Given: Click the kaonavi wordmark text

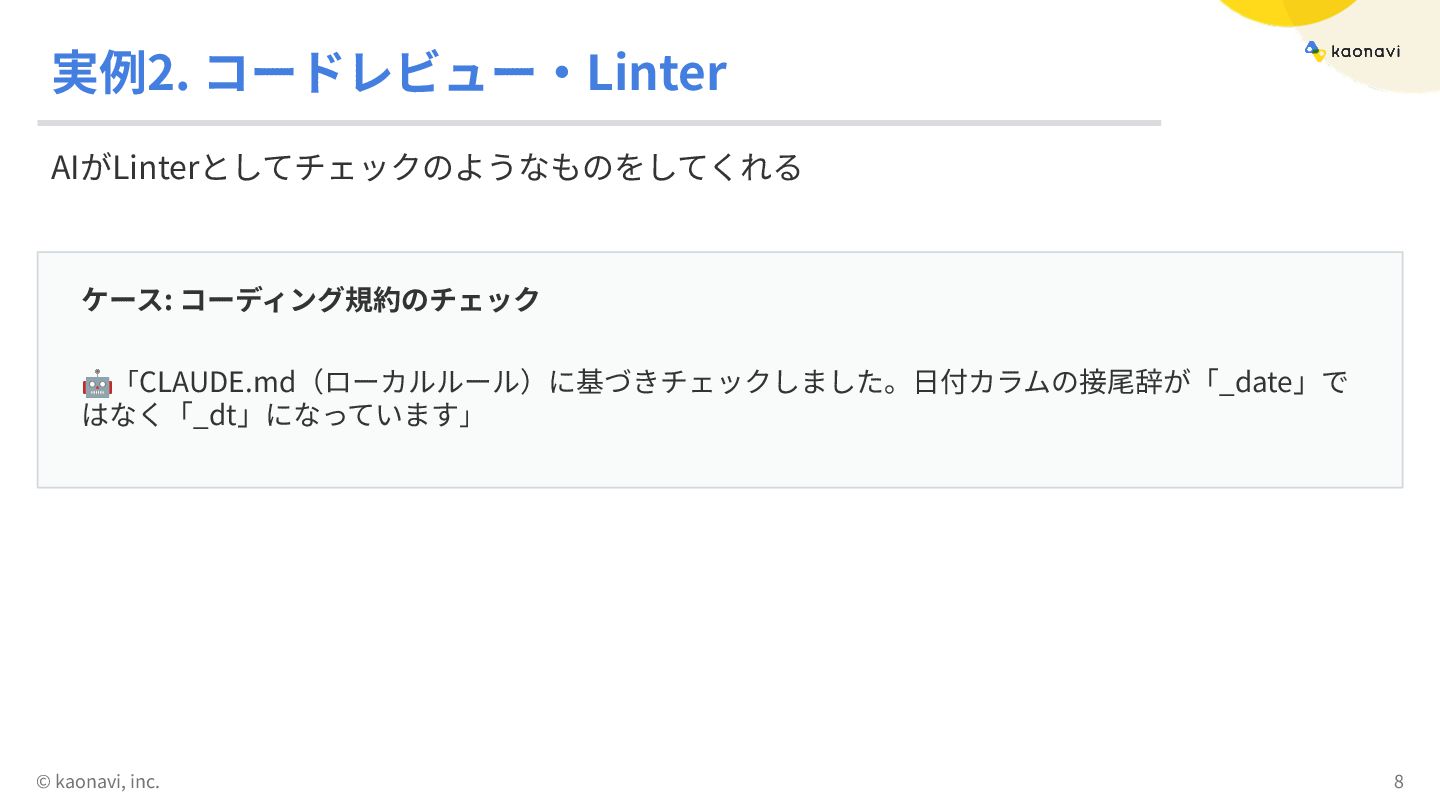Looking at the screenshot, I should coord(1365,51).
